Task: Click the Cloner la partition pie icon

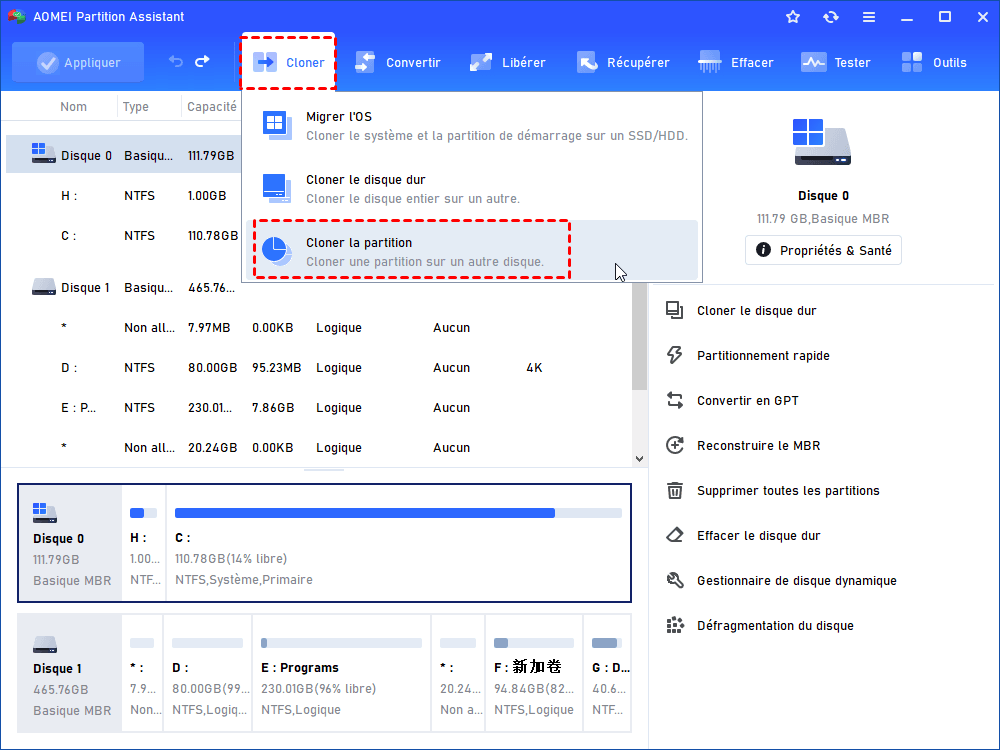Action: coord(277,251)
